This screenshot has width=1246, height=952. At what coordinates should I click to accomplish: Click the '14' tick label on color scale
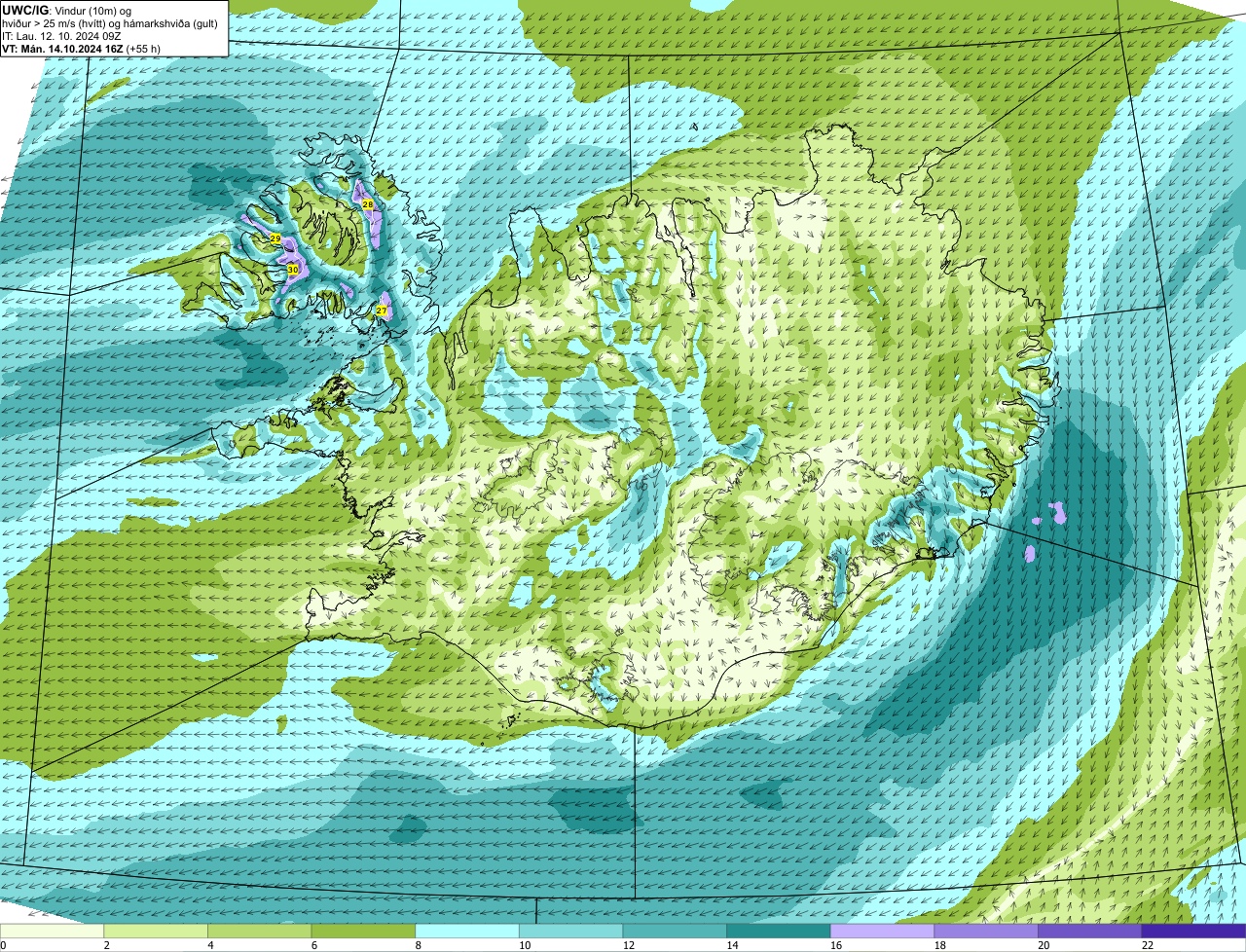[732, 945]
